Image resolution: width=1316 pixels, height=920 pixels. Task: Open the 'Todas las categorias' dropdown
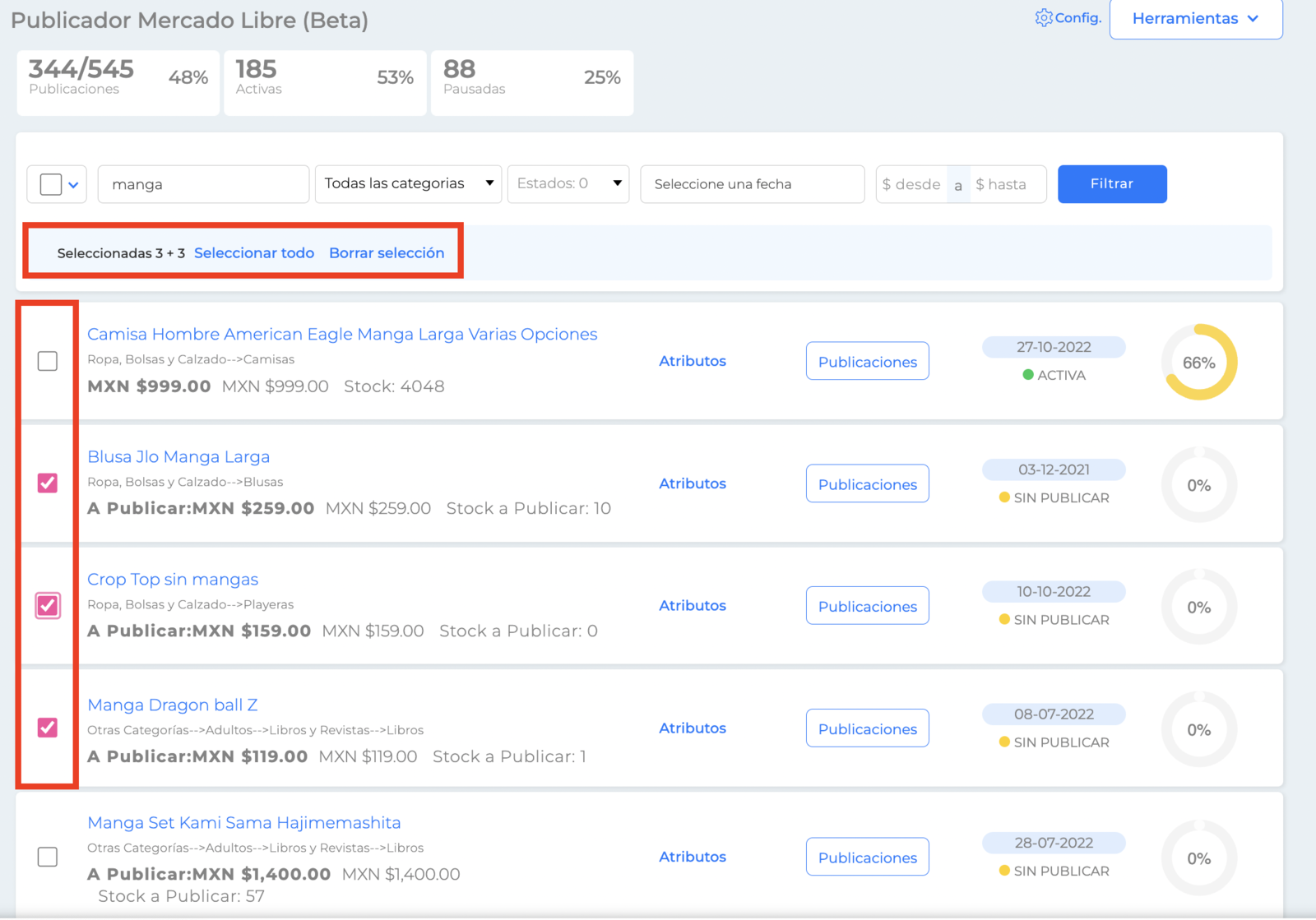tap(409, 183)
